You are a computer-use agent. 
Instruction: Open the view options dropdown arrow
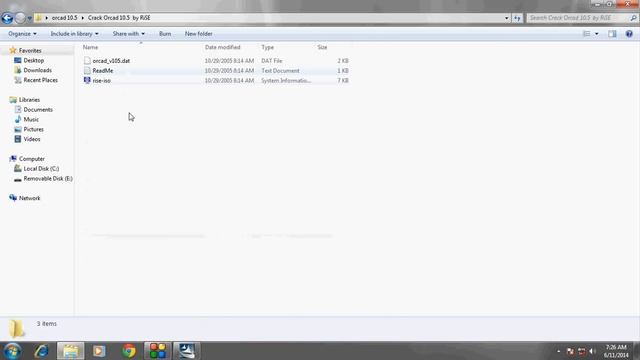pyautogui.click(x=596, y=34)
